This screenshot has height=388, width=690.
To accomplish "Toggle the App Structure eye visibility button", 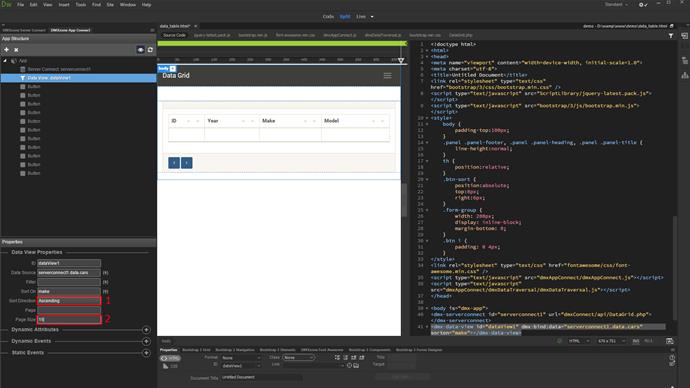I will click(140, 50).
